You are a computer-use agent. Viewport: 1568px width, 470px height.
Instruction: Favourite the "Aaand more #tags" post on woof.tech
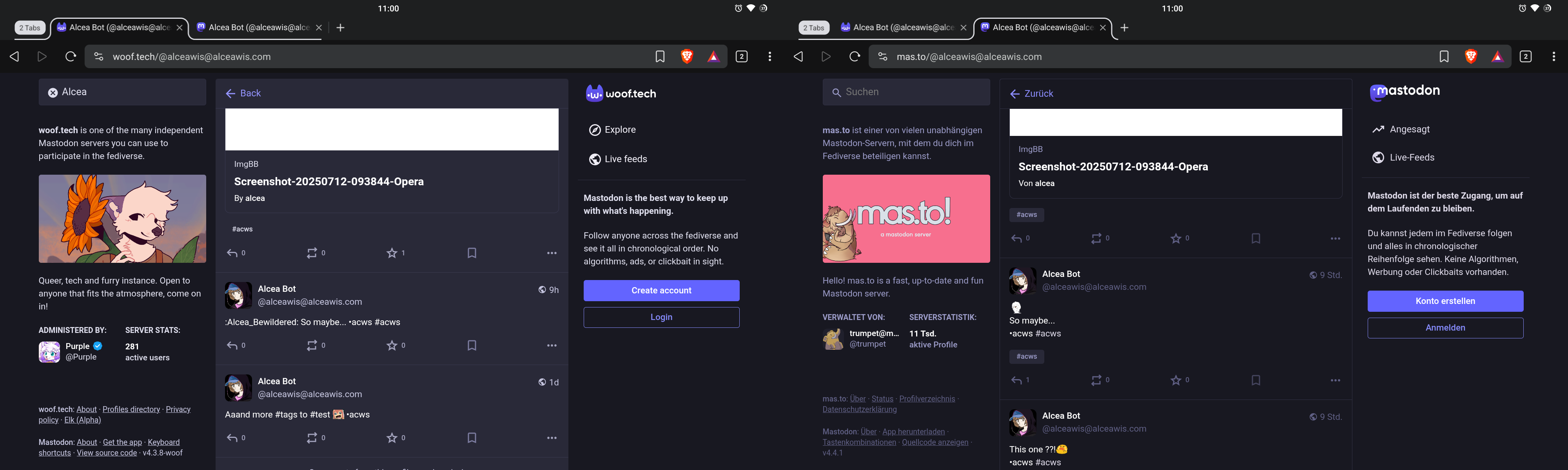[392, 438]
